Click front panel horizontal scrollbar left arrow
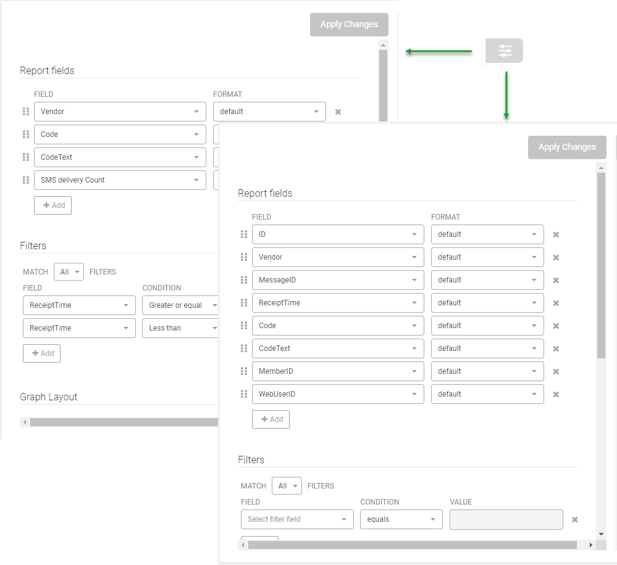The image size is (617, 565). point(243,545)
